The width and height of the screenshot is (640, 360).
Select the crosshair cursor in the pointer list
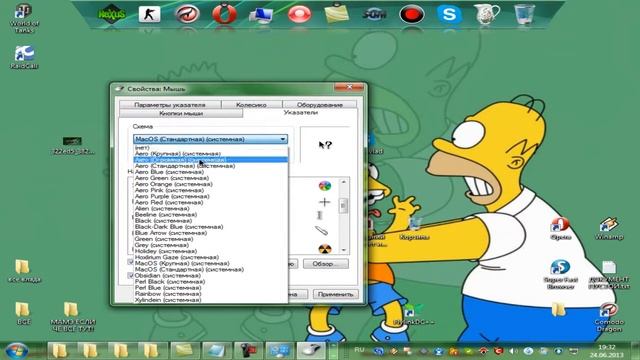324,202
